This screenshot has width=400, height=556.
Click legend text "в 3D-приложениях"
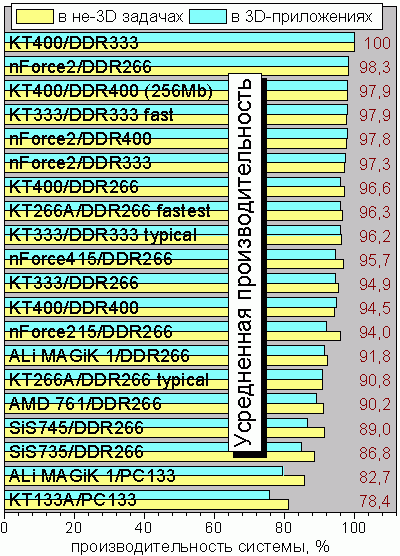click(302, 17)
